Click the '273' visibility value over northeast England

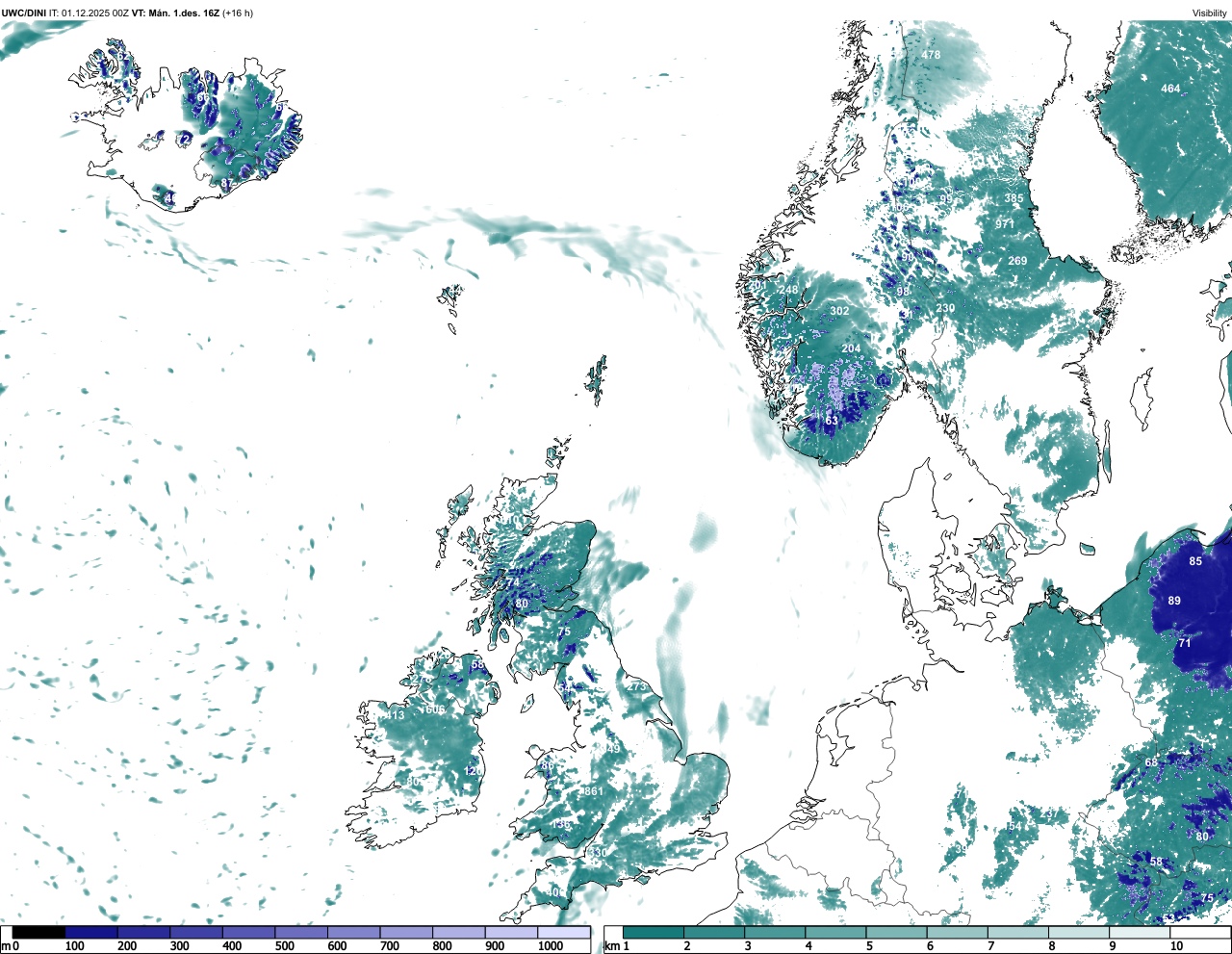coord(637,686)
